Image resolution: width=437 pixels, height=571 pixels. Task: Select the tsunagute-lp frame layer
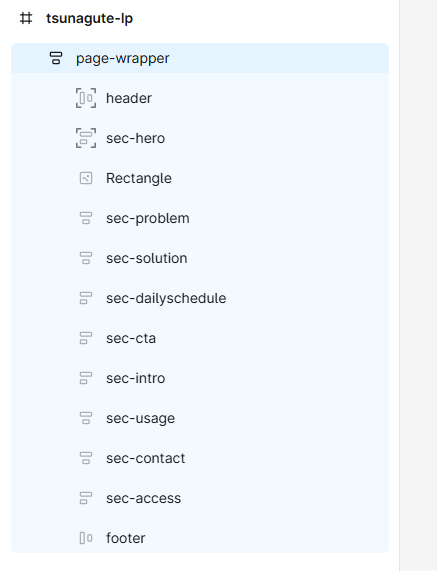[89, 18]
